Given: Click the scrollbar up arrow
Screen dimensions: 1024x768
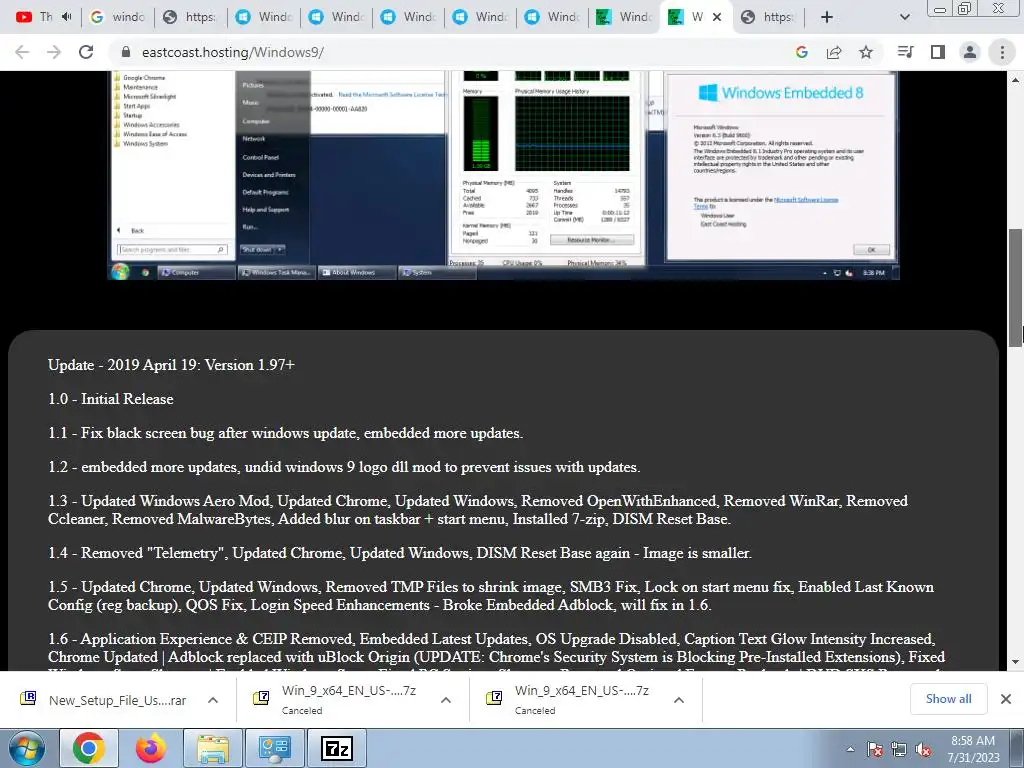Looking at the screenshot, I should (x=1016, y=80).
